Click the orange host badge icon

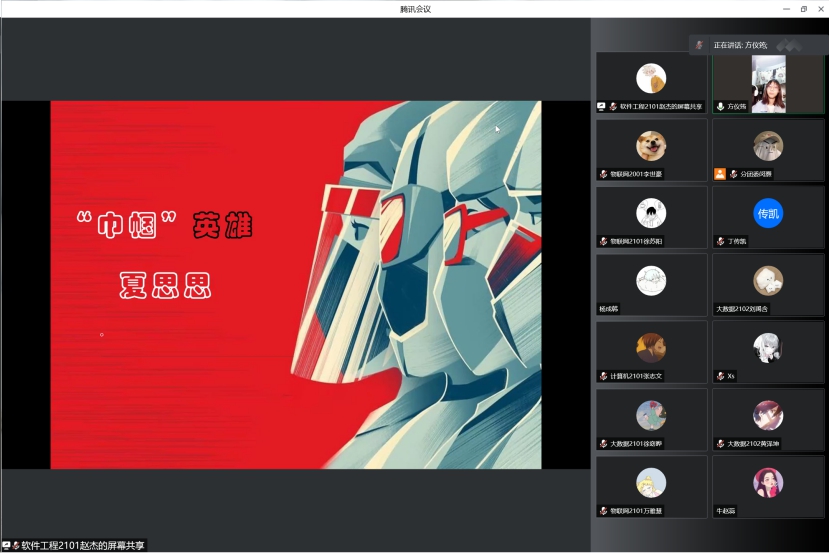pos(720,174)
